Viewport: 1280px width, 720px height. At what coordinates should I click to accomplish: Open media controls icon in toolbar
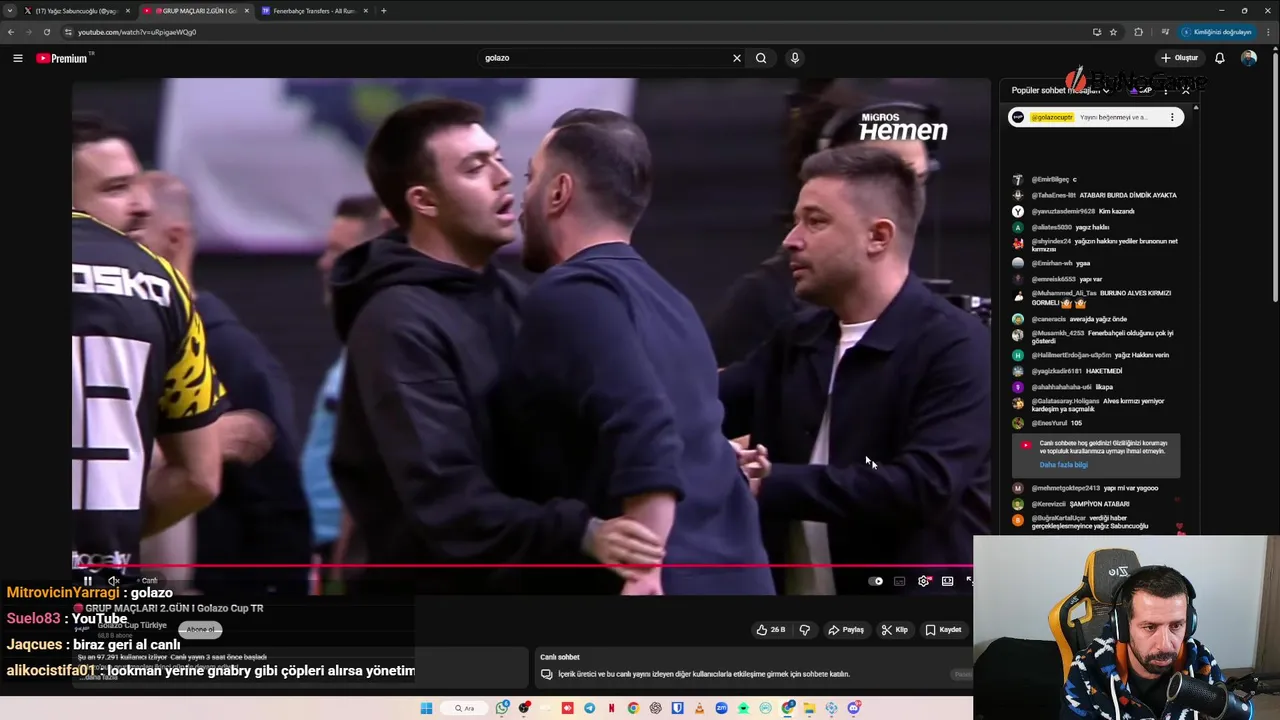(1165, 32)
